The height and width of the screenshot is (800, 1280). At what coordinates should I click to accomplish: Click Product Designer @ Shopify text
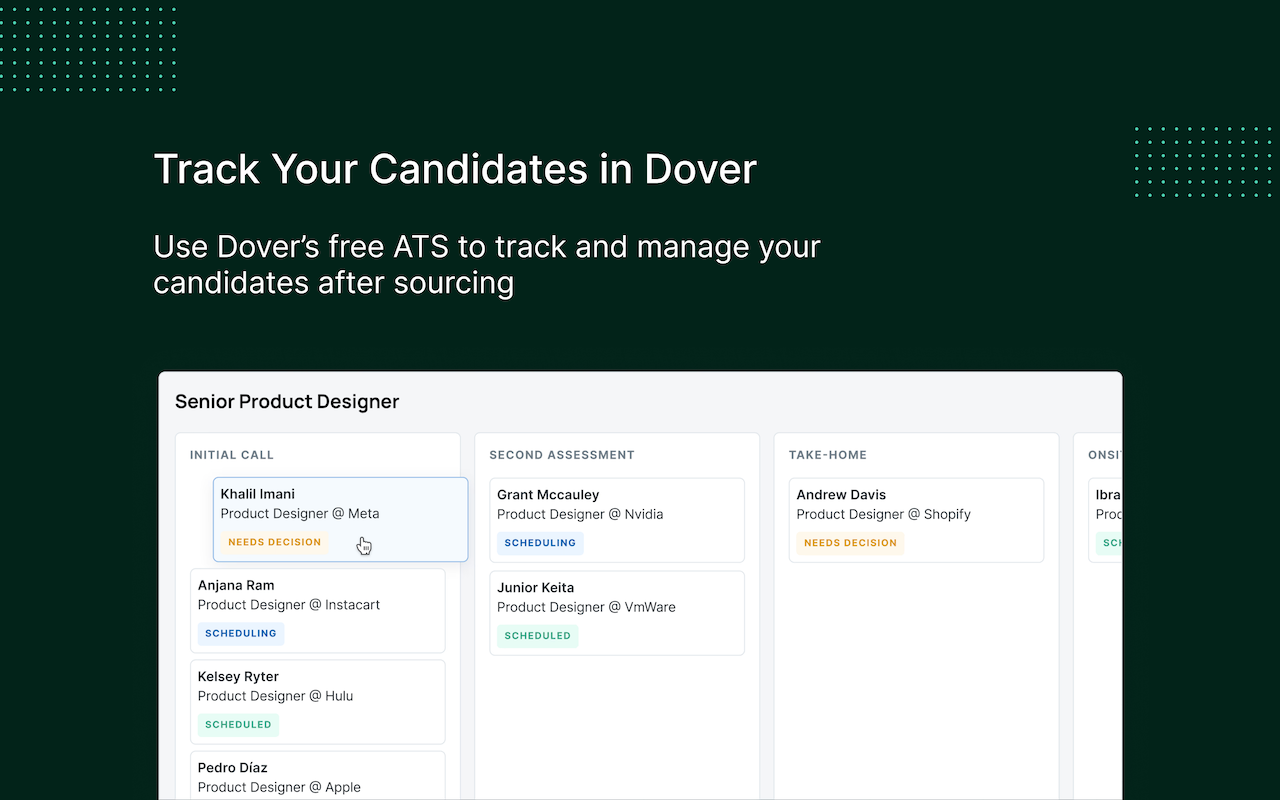pos(884,514)
